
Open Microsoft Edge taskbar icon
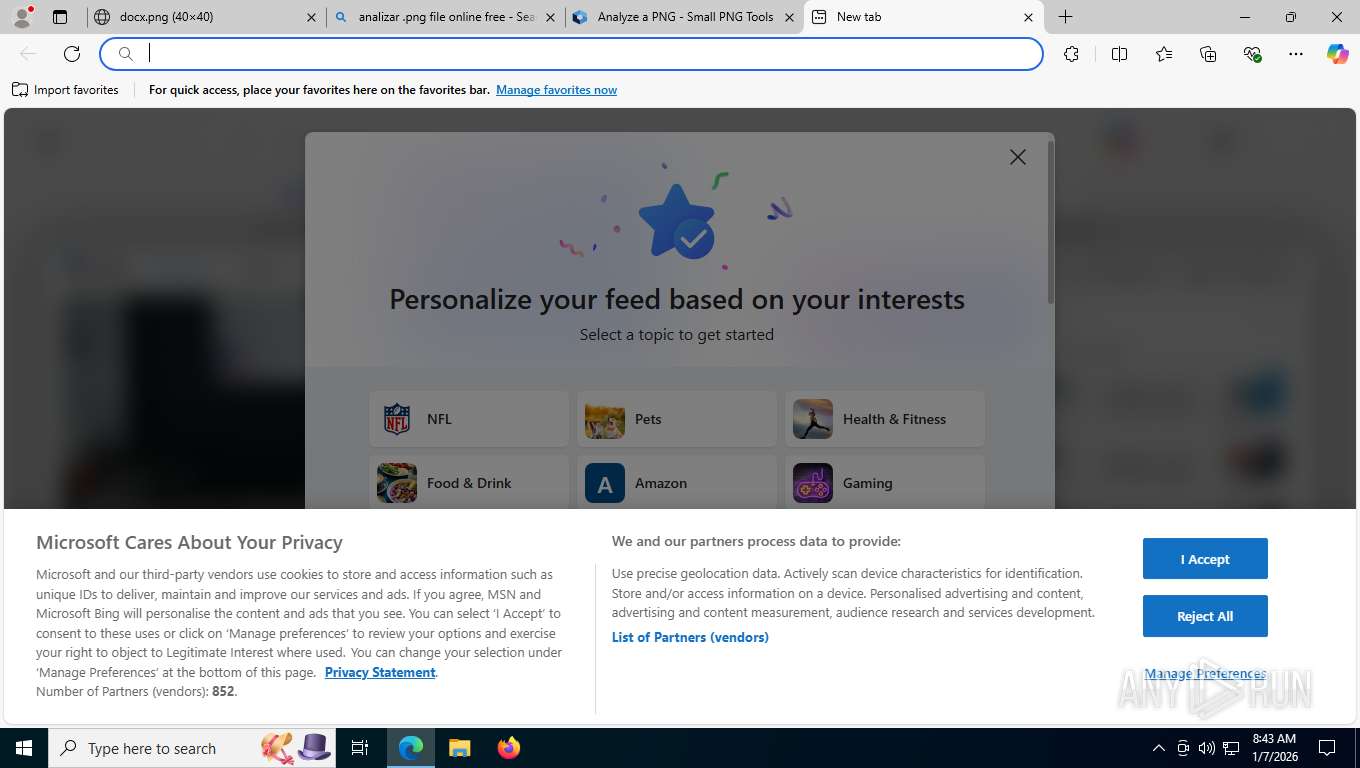coord(411,748)
